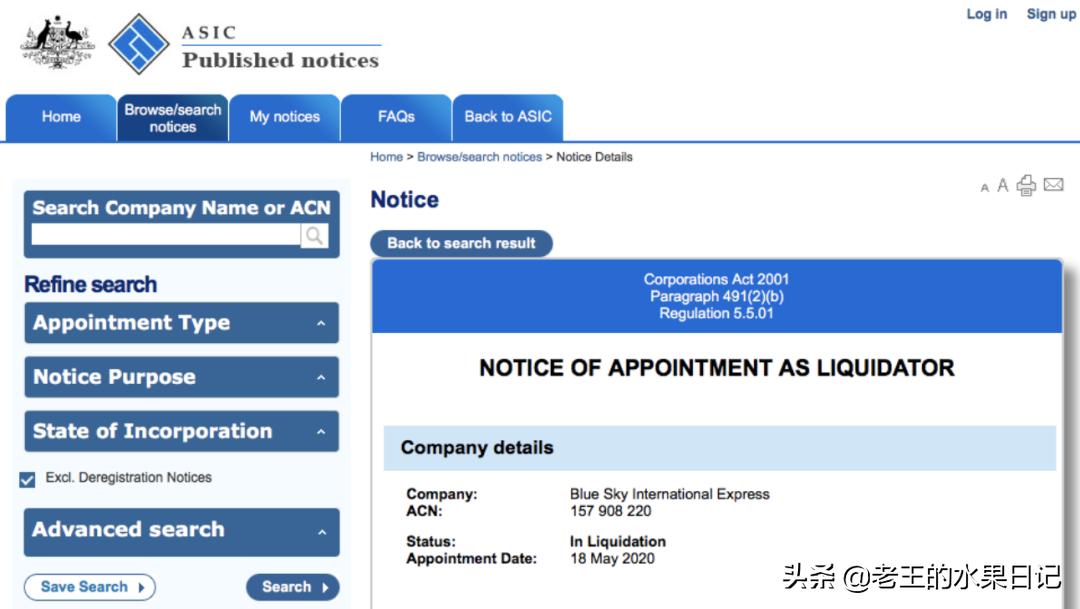Click the magnifying glass search icon
The width and height of the screenshot is (1080, 609).
(314, 235)
